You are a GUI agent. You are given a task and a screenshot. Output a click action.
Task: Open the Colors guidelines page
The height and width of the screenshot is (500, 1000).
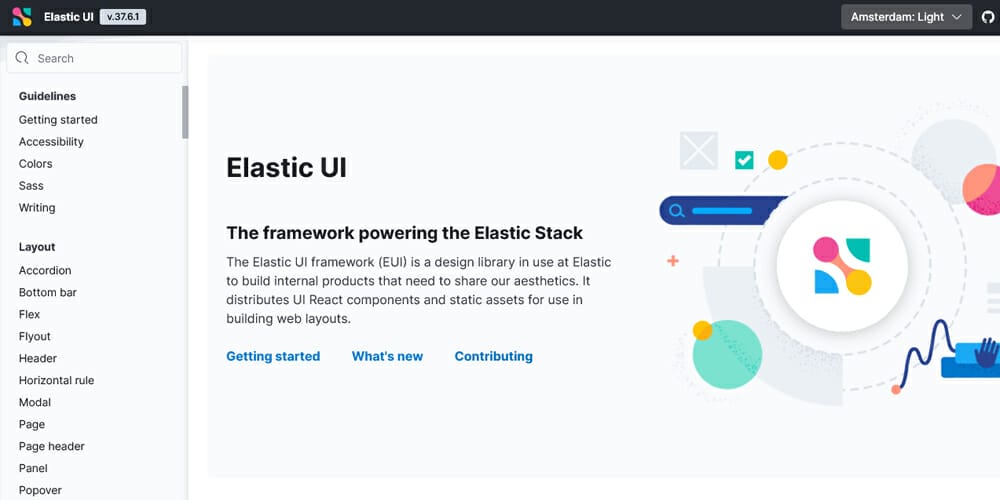click(x=36, y=164)
